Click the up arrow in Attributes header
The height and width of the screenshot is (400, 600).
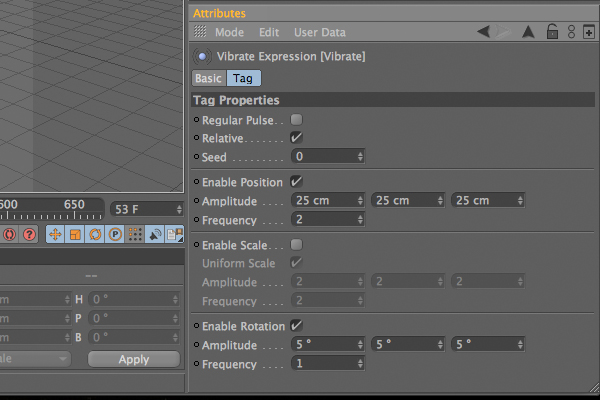coord(528,32)
